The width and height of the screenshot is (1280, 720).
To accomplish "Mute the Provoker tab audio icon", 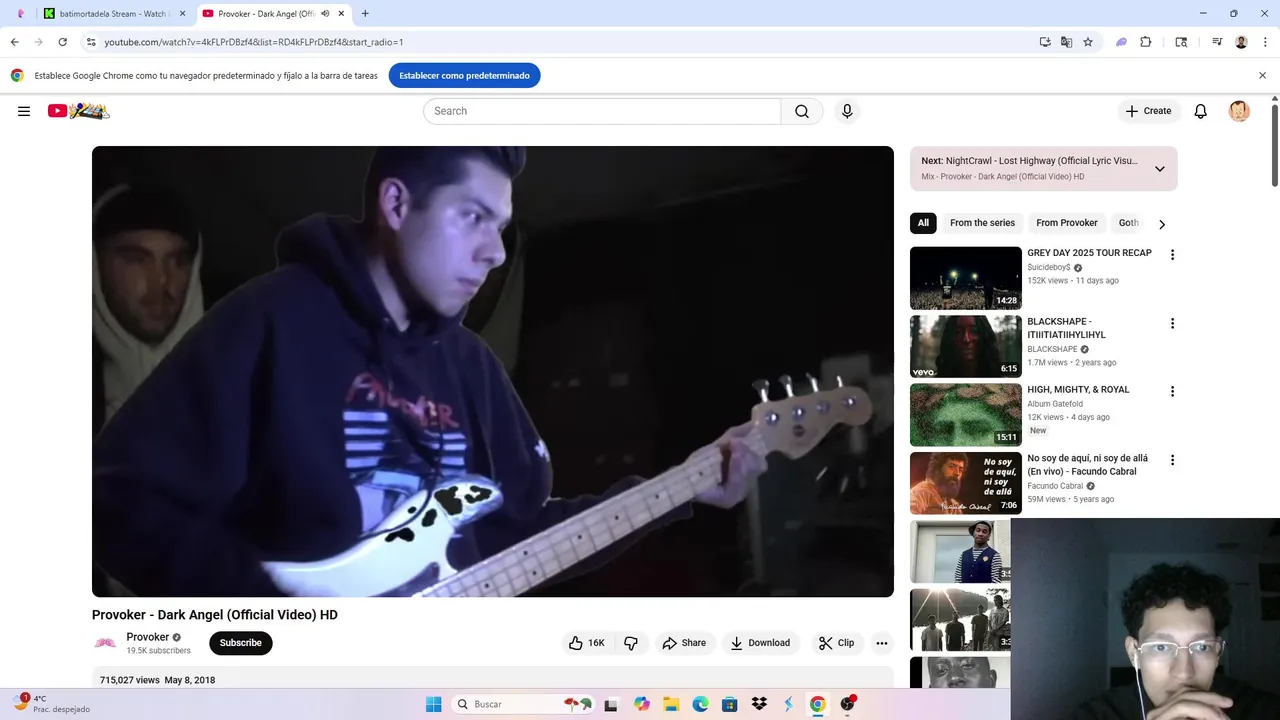I will [x=325, y=14].
